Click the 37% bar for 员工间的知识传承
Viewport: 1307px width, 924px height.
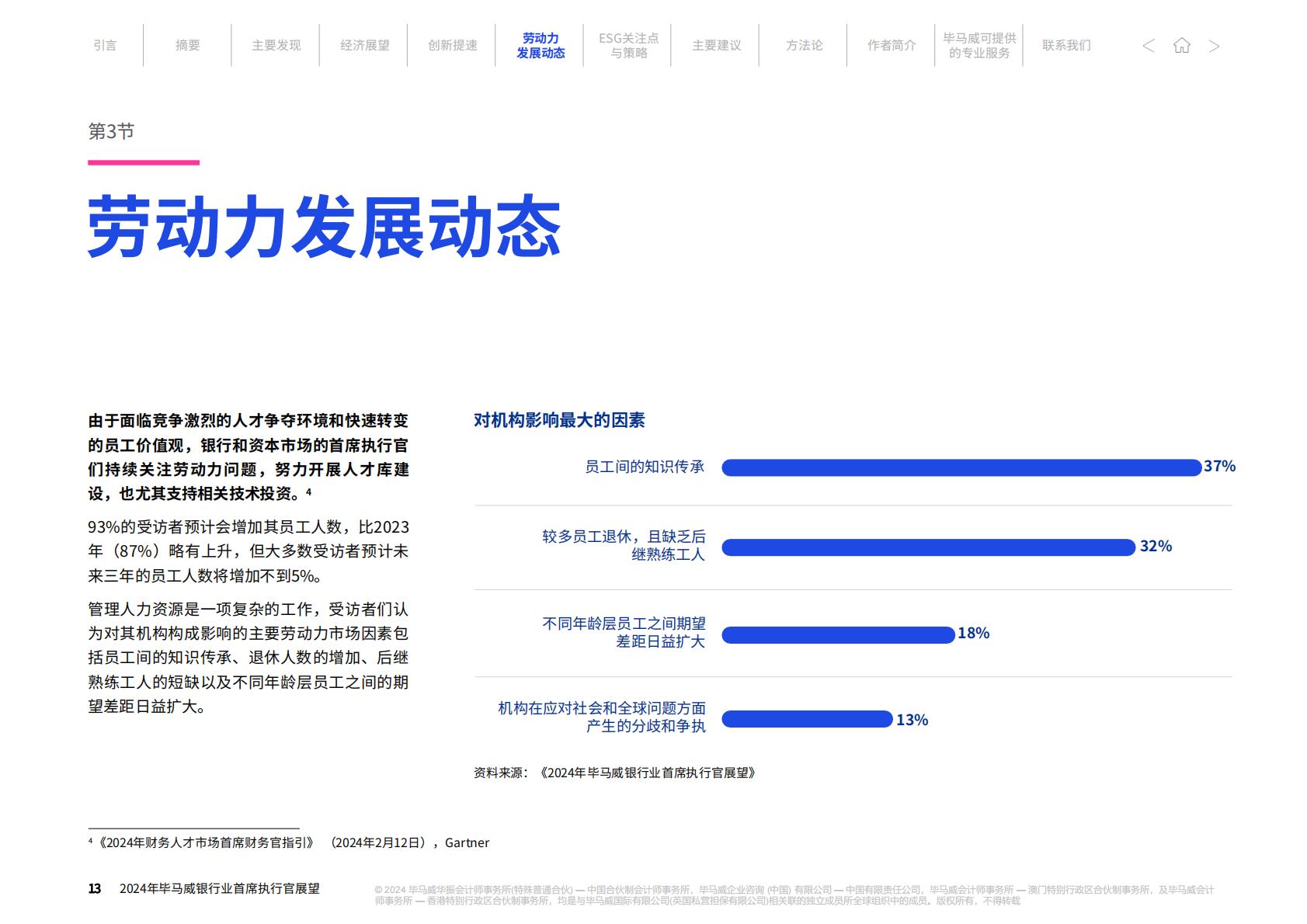click(961, 467)
